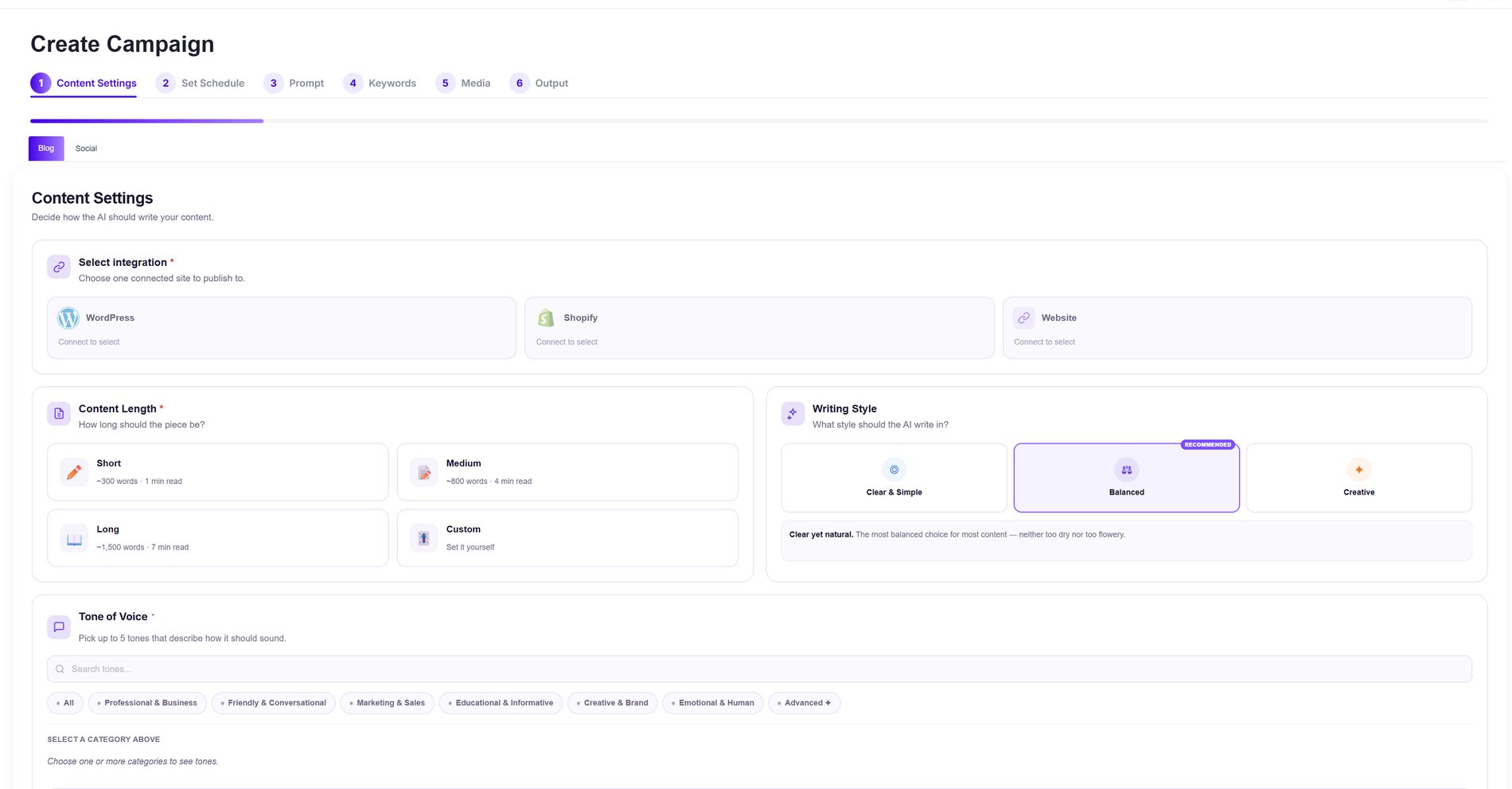Switch to the Social tab
This screenshot has height=789, width=1512.
[86, 149]
